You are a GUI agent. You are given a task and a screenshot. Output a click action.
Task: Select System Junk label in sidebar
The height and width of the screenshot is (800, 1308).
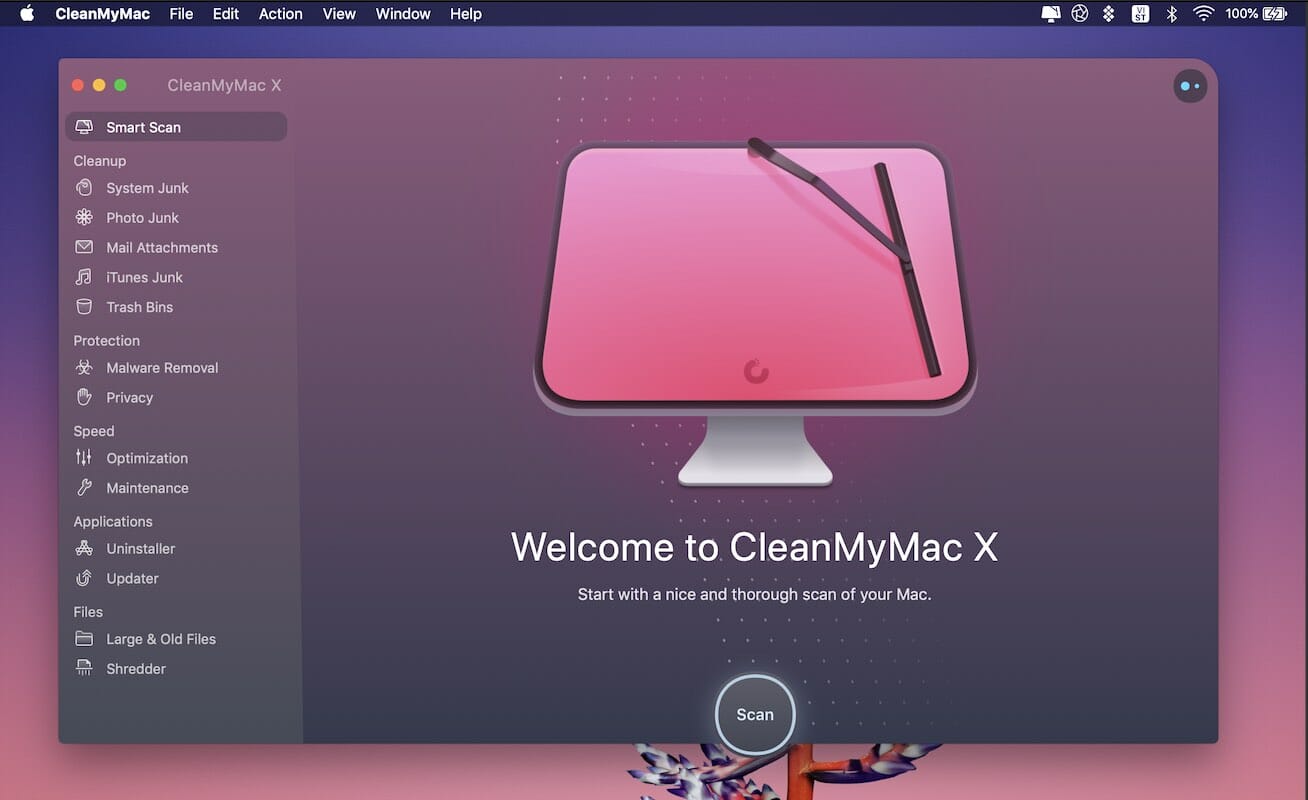(148, 188)
